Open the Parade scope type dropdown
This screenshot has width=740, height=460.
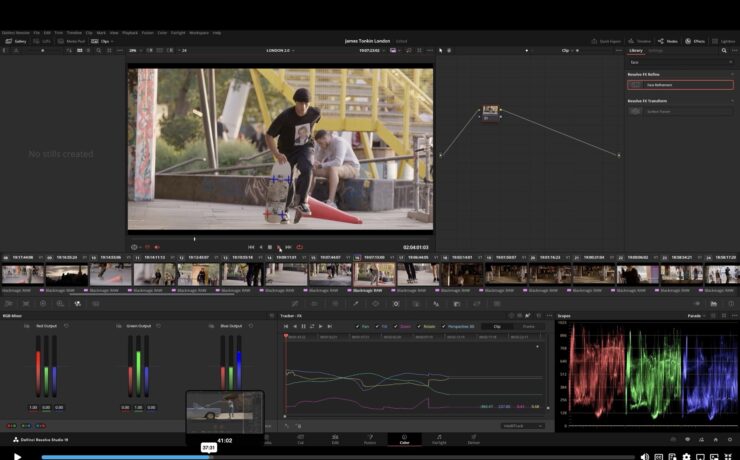point(696,316)
